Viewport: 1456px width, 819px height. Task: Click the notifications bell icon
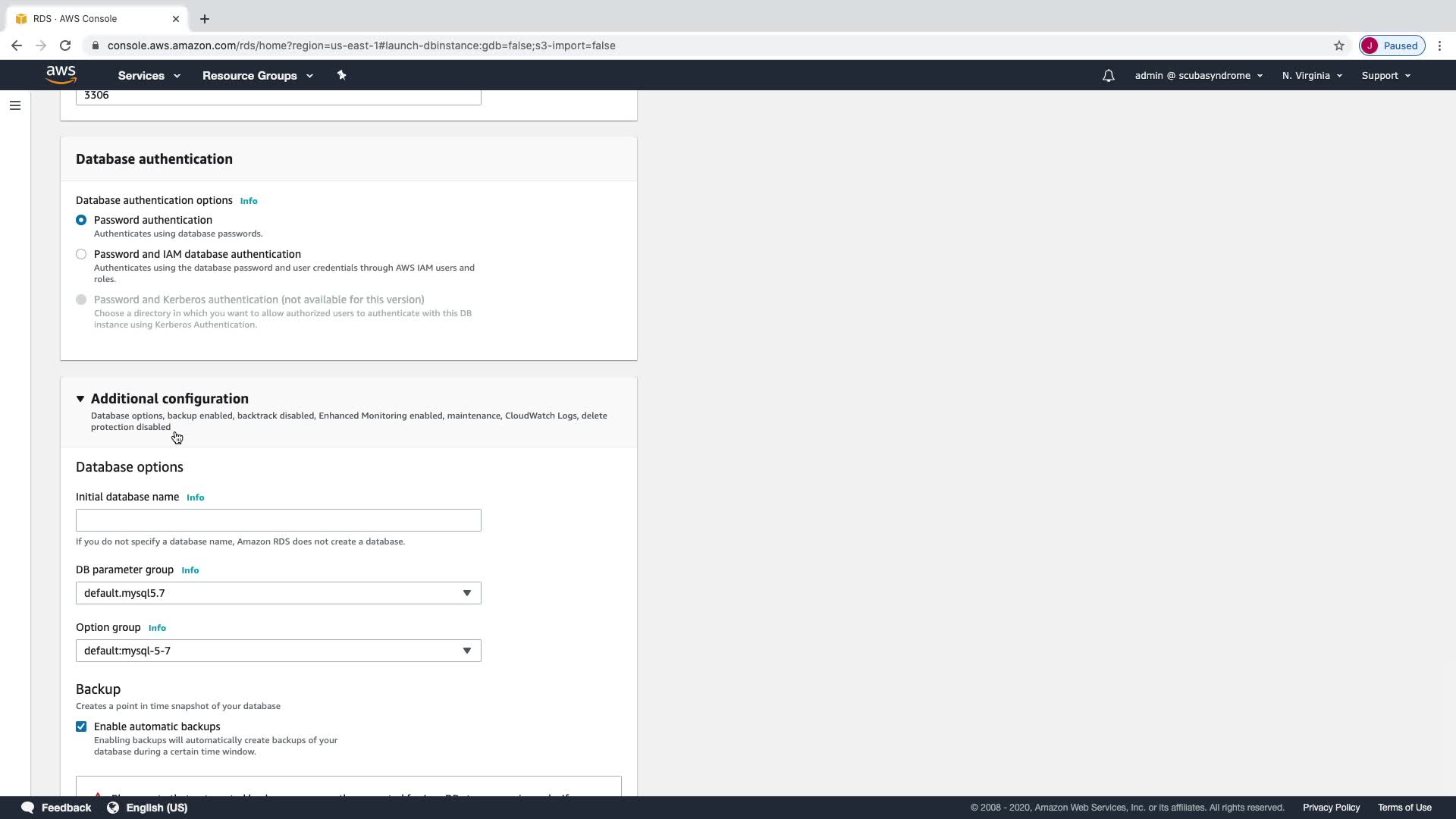tap(1108, 76)
